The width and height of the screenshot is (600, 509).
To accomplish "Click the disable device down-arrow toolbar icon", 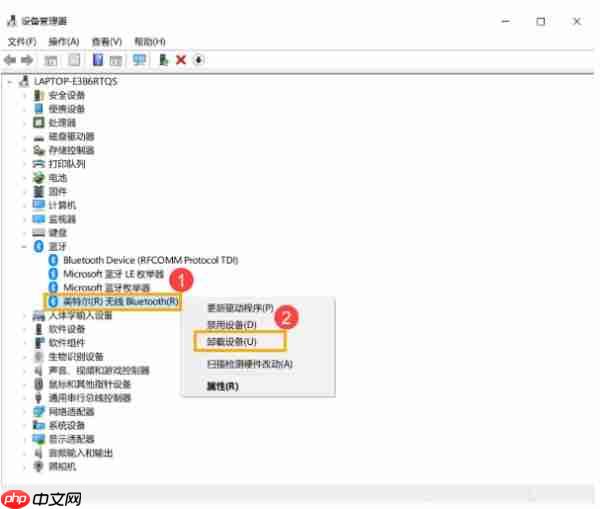I will pos(199,60).
